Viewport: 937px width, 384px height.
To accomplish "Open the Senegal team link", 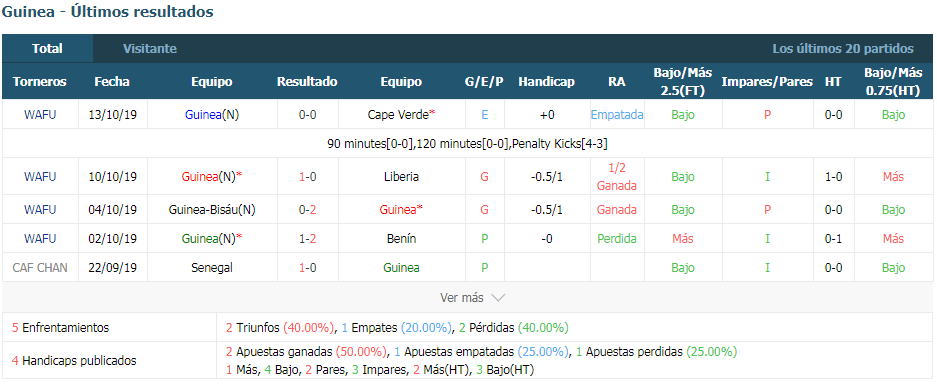I will tap(212, 268).
